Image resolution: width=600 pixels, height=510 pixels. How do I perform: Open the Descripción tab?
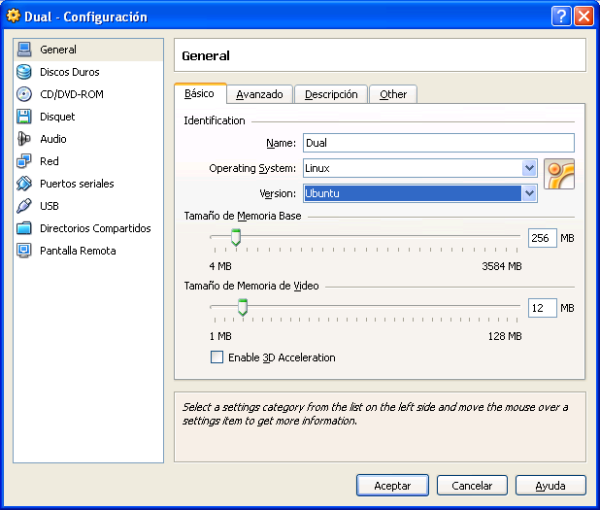click(331, 94)
